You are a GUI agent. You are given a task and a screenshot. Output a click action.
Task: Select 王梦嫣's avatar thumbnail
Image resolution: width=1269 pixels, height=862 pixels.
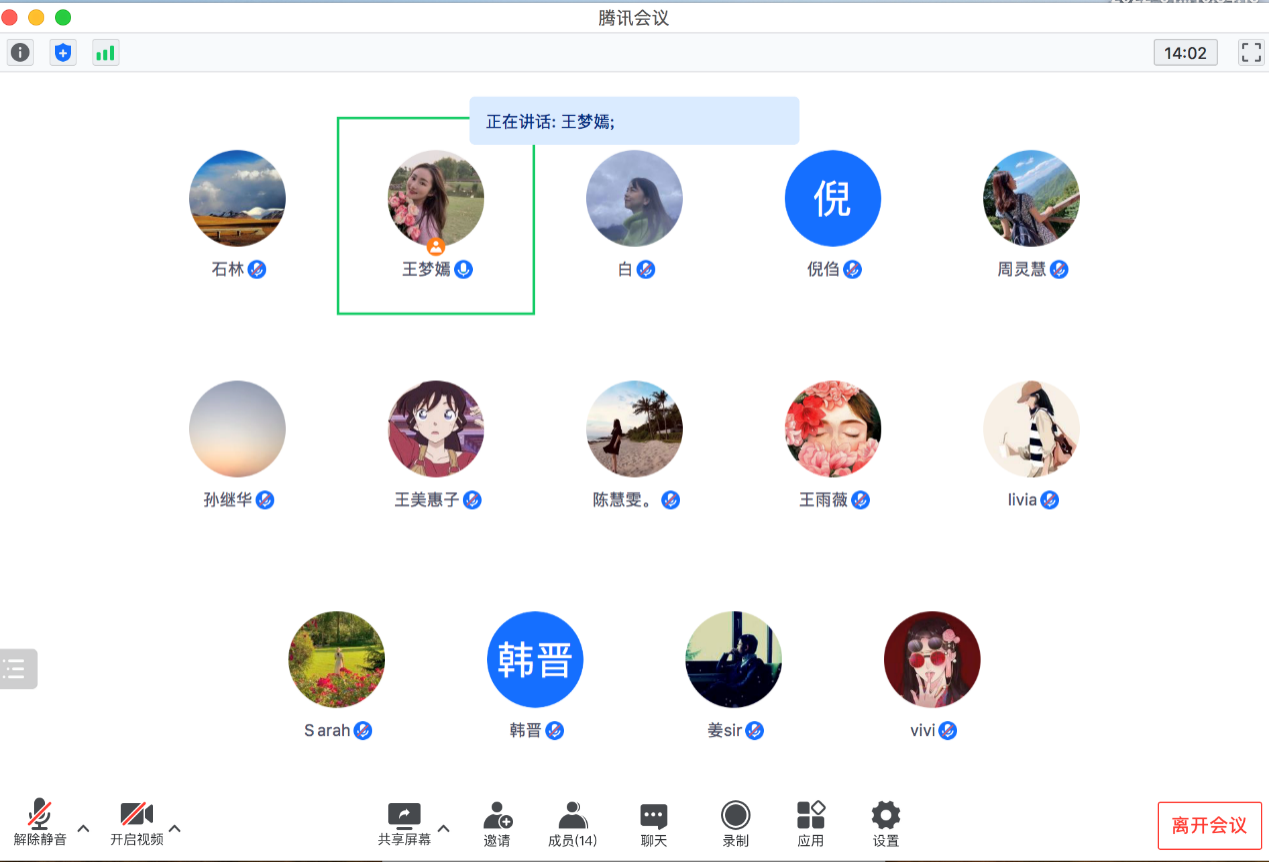coord(435,198)
